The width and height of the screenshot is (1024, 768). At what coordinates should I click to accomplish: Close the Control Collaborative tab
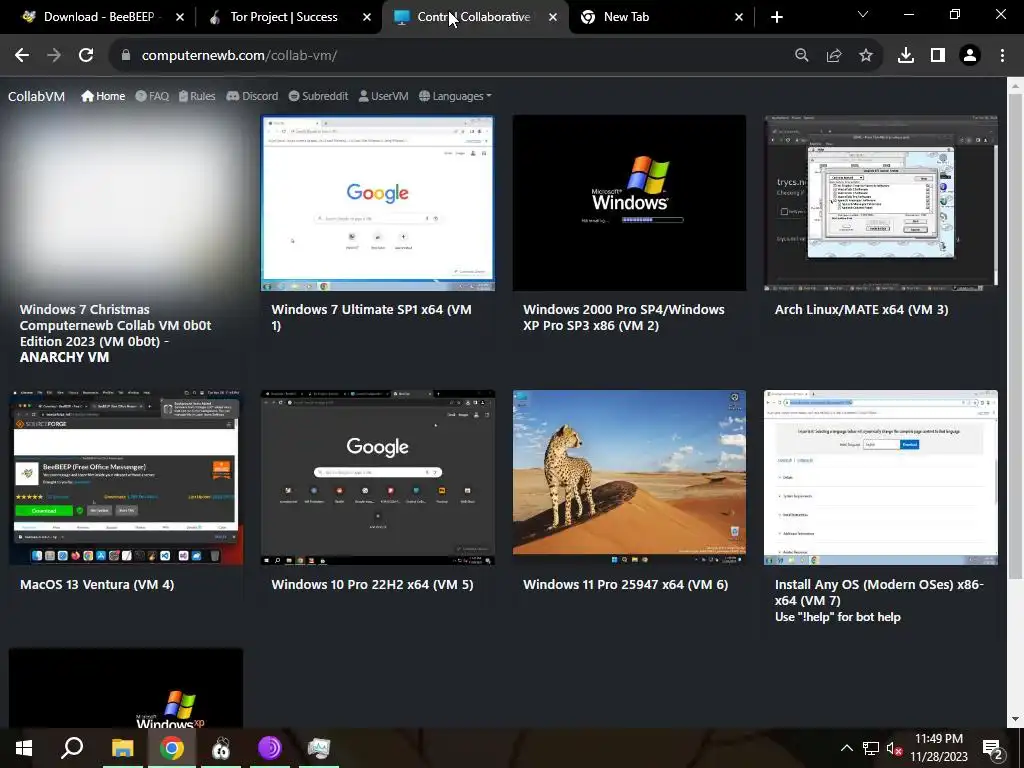click(553, 17)
